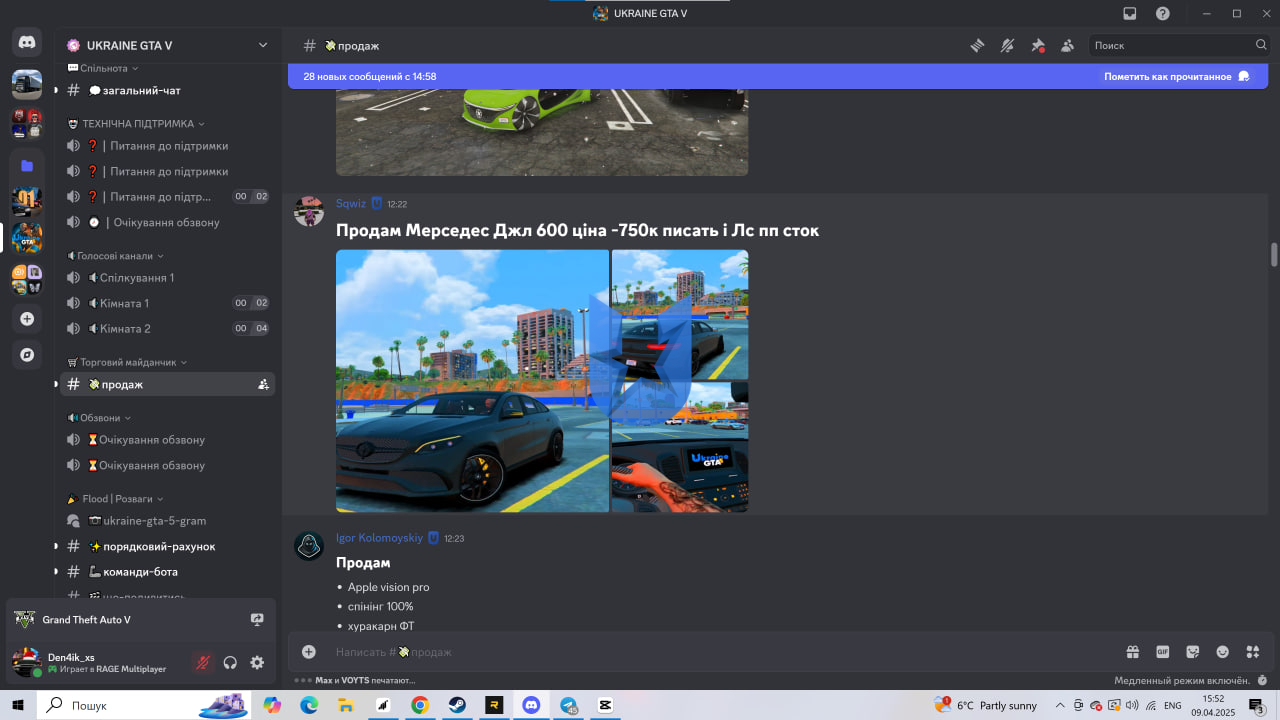Open the weather widget showing 6°C

pyautogui.click(x=986, y=705)
